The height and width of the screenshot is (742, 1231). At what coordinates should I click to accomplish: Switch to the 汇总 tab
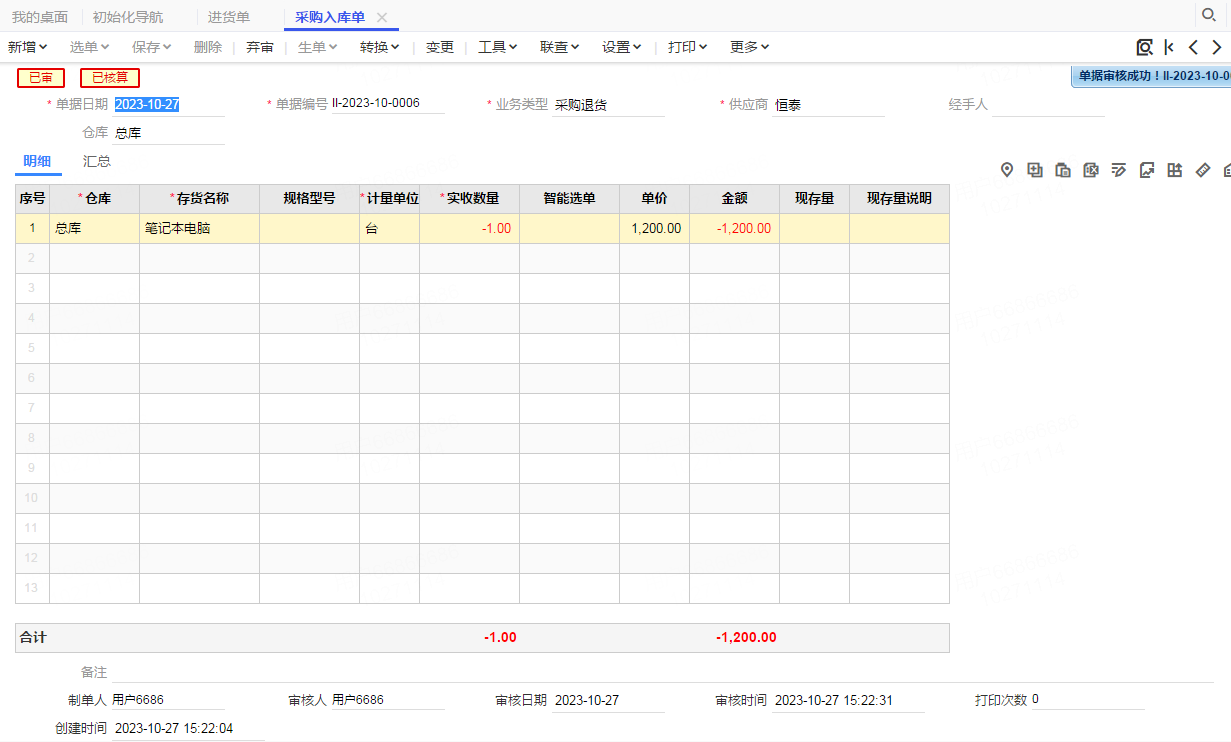[97, 161]
